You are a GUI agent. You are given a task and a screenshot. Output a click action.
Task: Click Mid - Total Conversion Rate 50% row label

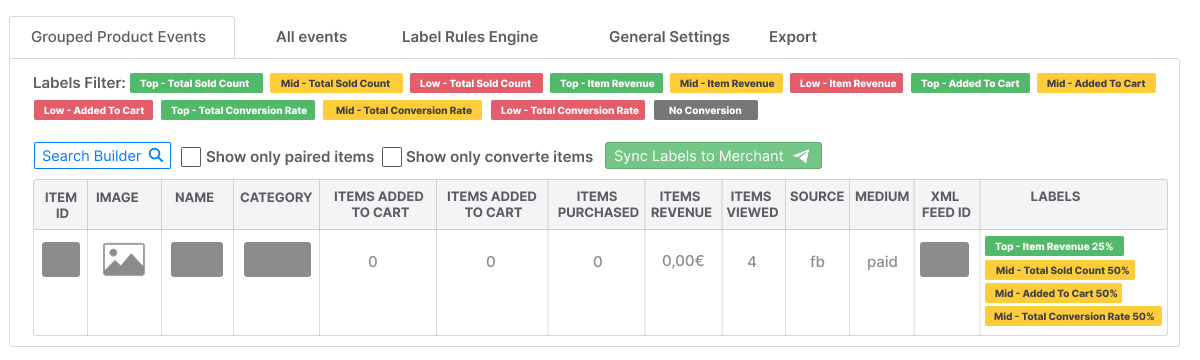[x=1073, y=317]
